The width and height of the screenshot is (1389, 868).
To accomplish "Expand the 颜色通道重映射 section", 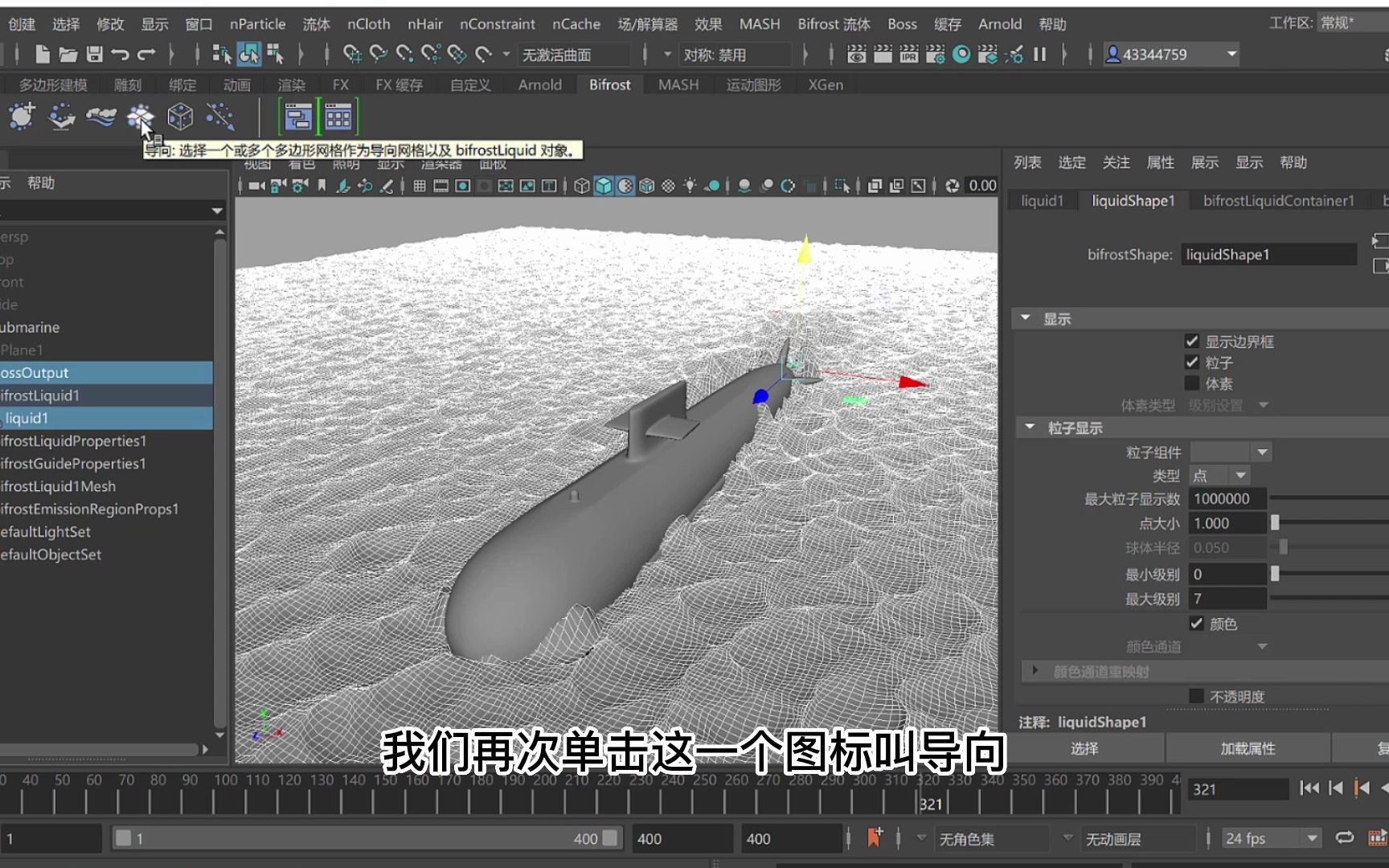I will pos(1035,670).
